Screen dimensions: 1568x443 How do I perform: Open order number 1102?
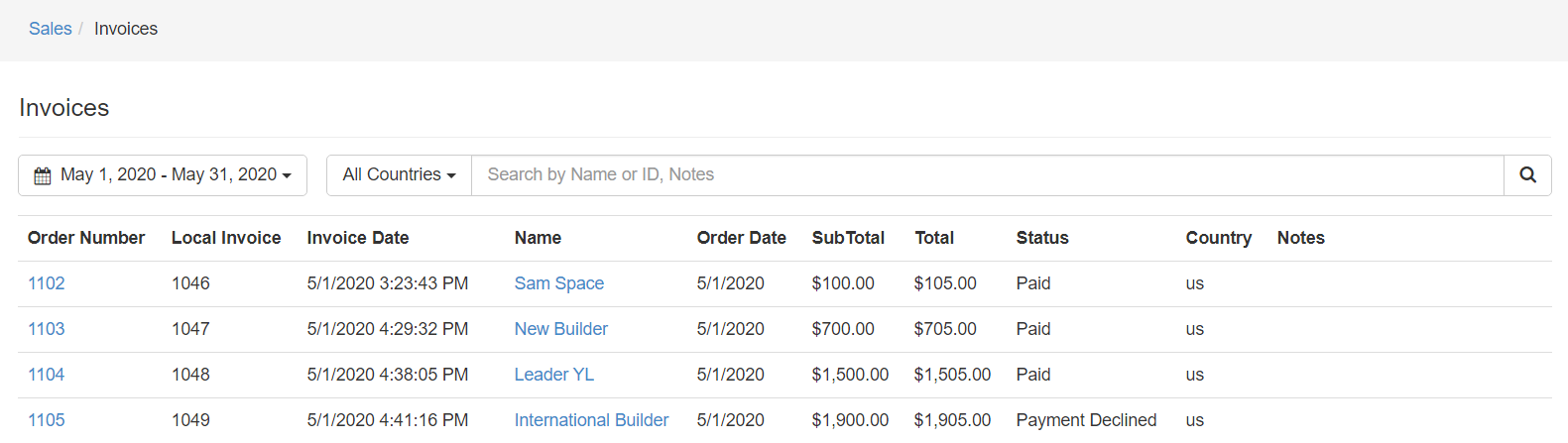tap(46, 283)
